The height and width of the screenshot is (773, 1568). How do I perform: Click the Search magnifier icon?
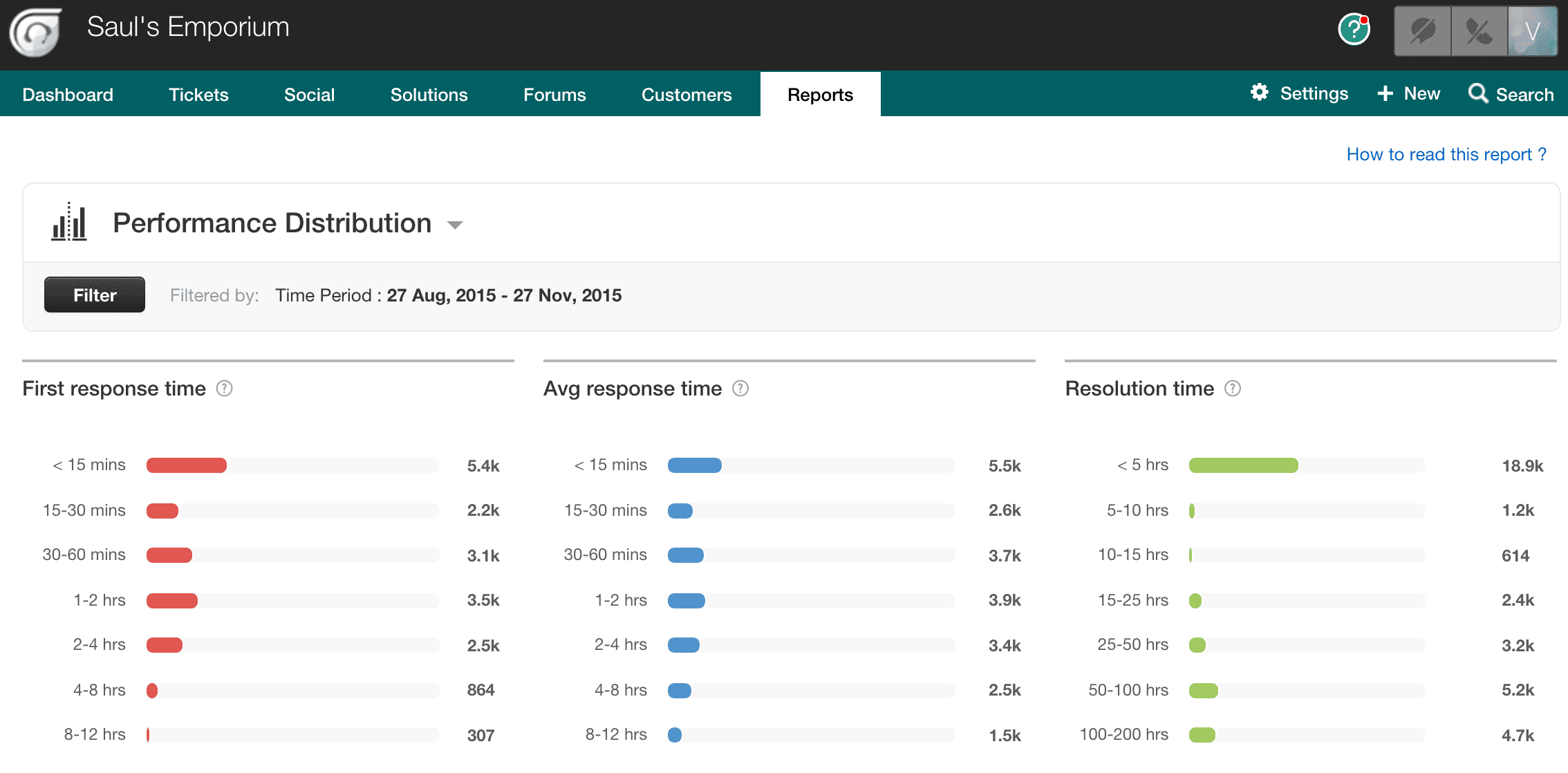[1477, 93]
